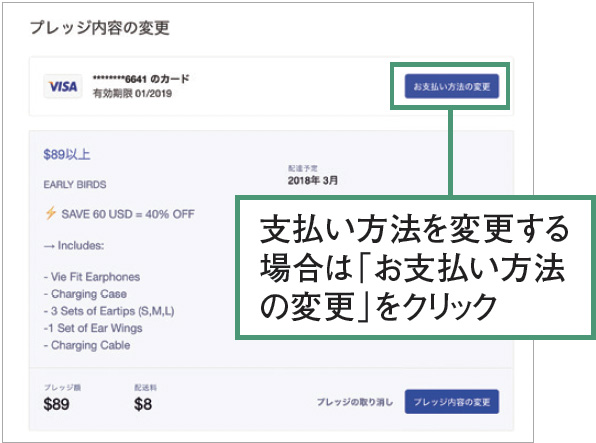Click the card expiry text 有効期限 01/2019
The image size is (596, 443).
(x=132, y=93)
